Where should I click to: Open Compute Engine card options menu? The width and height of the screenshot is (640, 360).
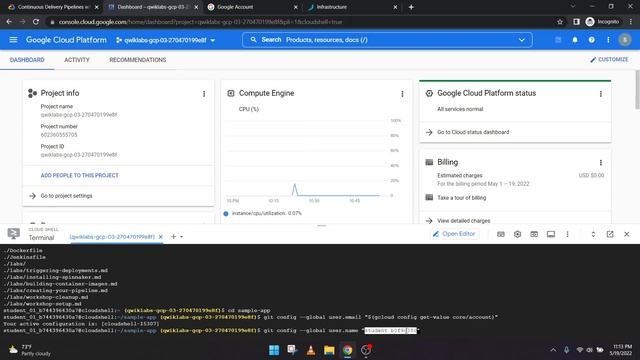pos(402,94)
